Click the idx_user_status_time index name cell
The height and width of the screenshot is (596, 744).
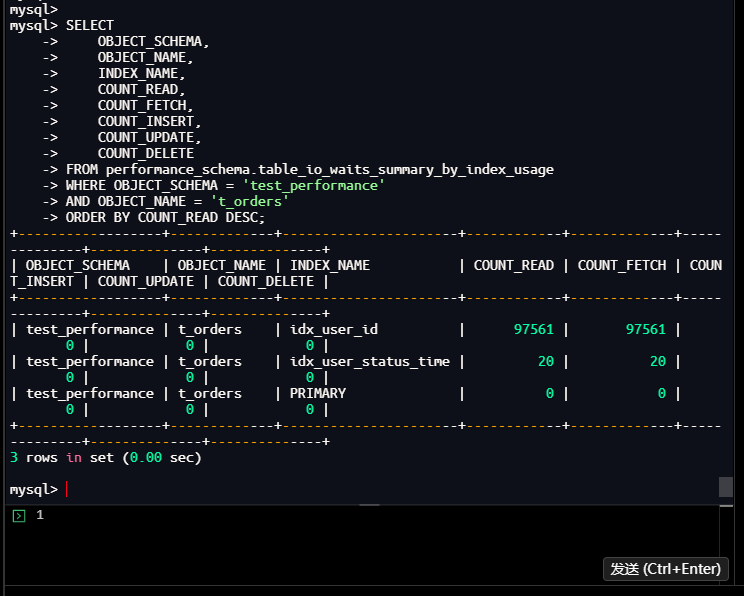click(370, 362)
